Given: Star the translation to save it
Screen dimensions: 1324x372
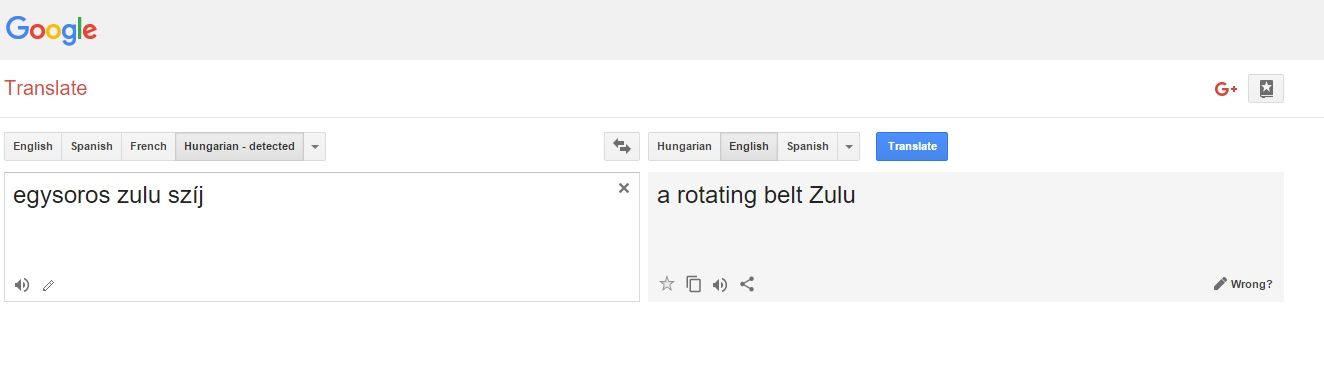Looking at the screenshot, I should [x=667, y=284].
